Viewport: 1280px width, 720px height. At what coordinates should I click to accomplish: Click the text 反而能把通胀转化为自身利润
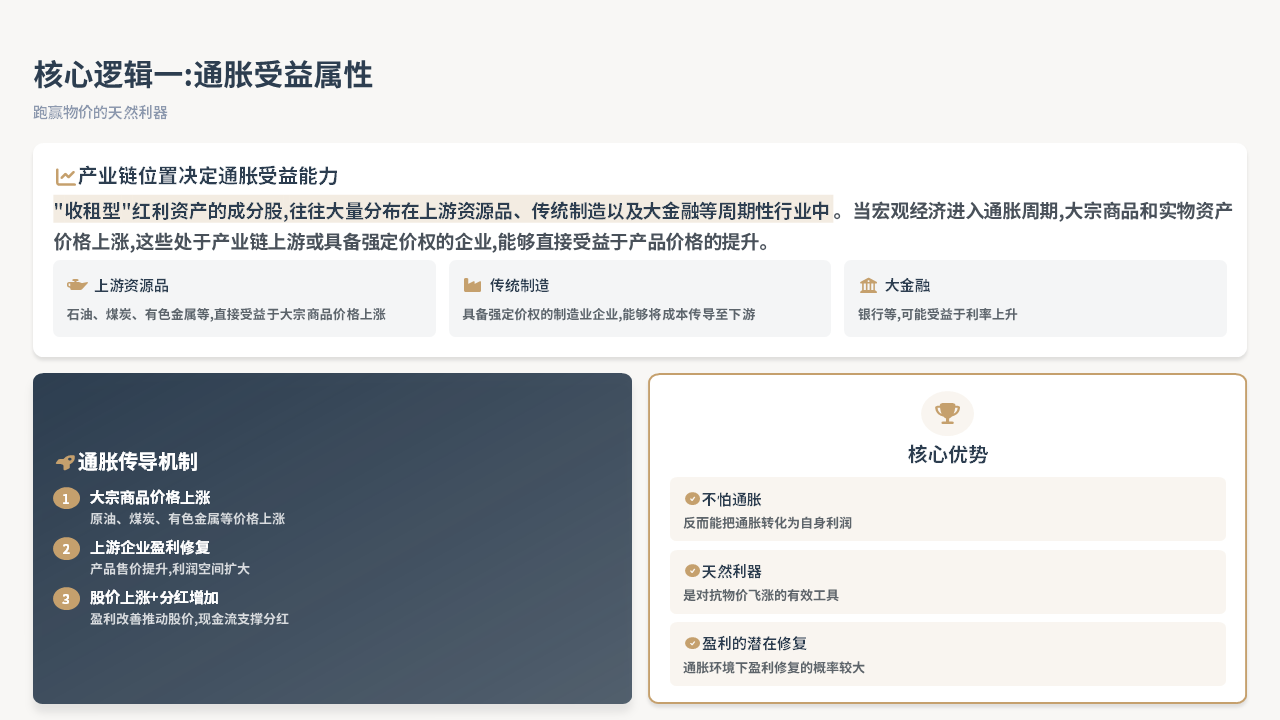(x=767, y=523)
